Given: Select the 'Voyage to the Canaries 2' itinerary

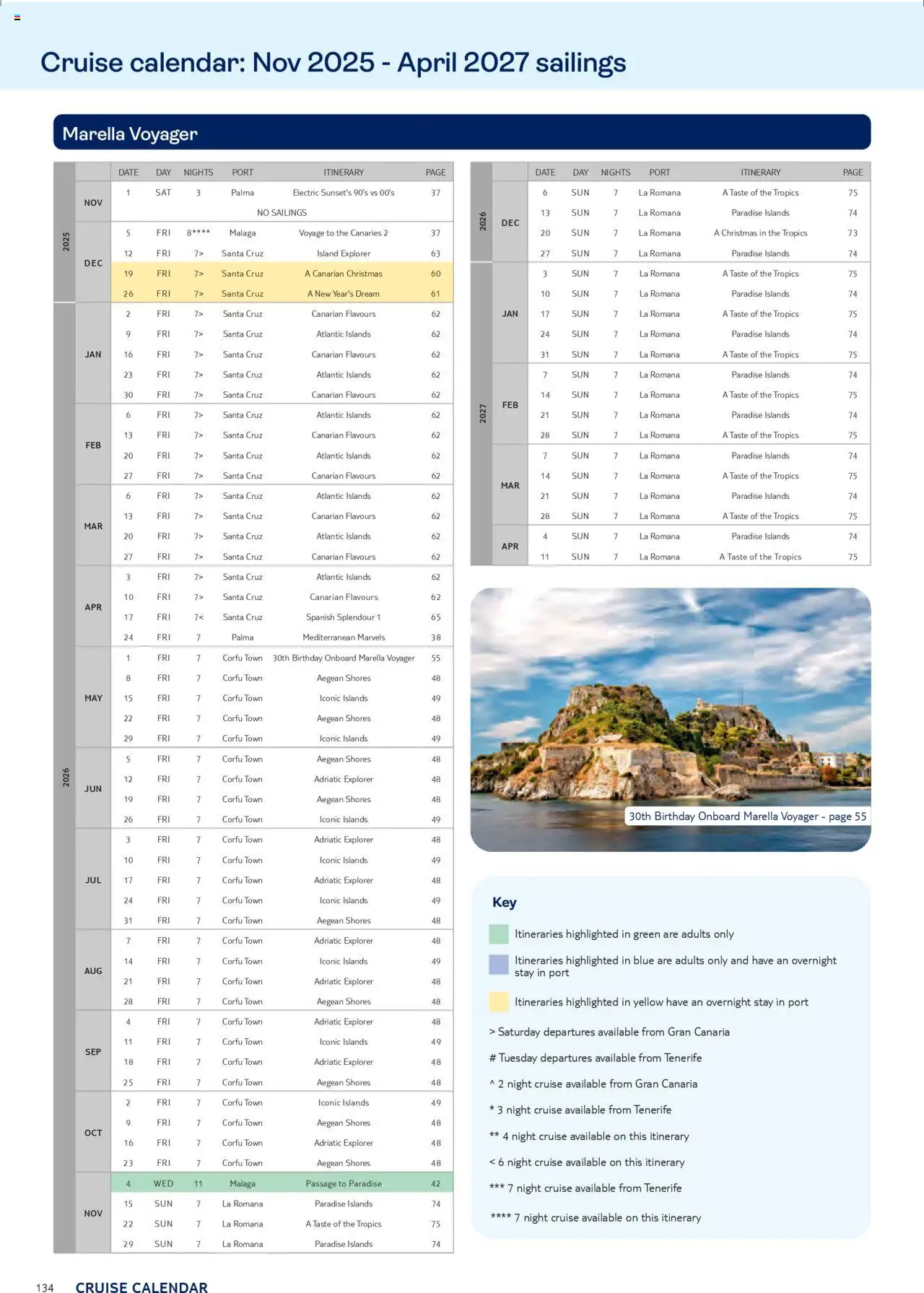Looking at the screenshot, I should (344, 233).
